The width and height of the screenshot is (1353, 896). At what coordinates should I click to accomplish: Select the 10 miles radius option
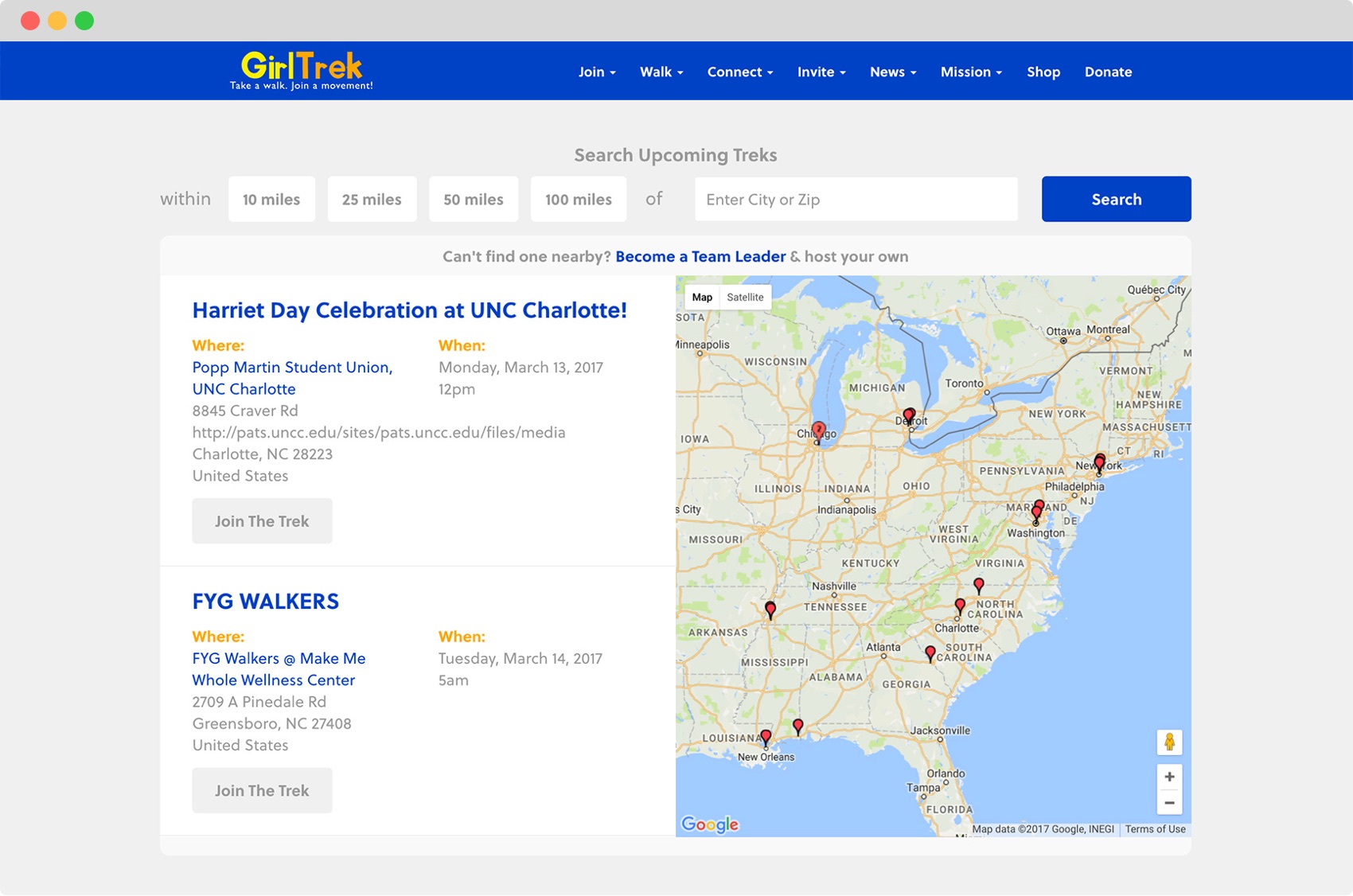pyautogui.click(x=271, y=199)
